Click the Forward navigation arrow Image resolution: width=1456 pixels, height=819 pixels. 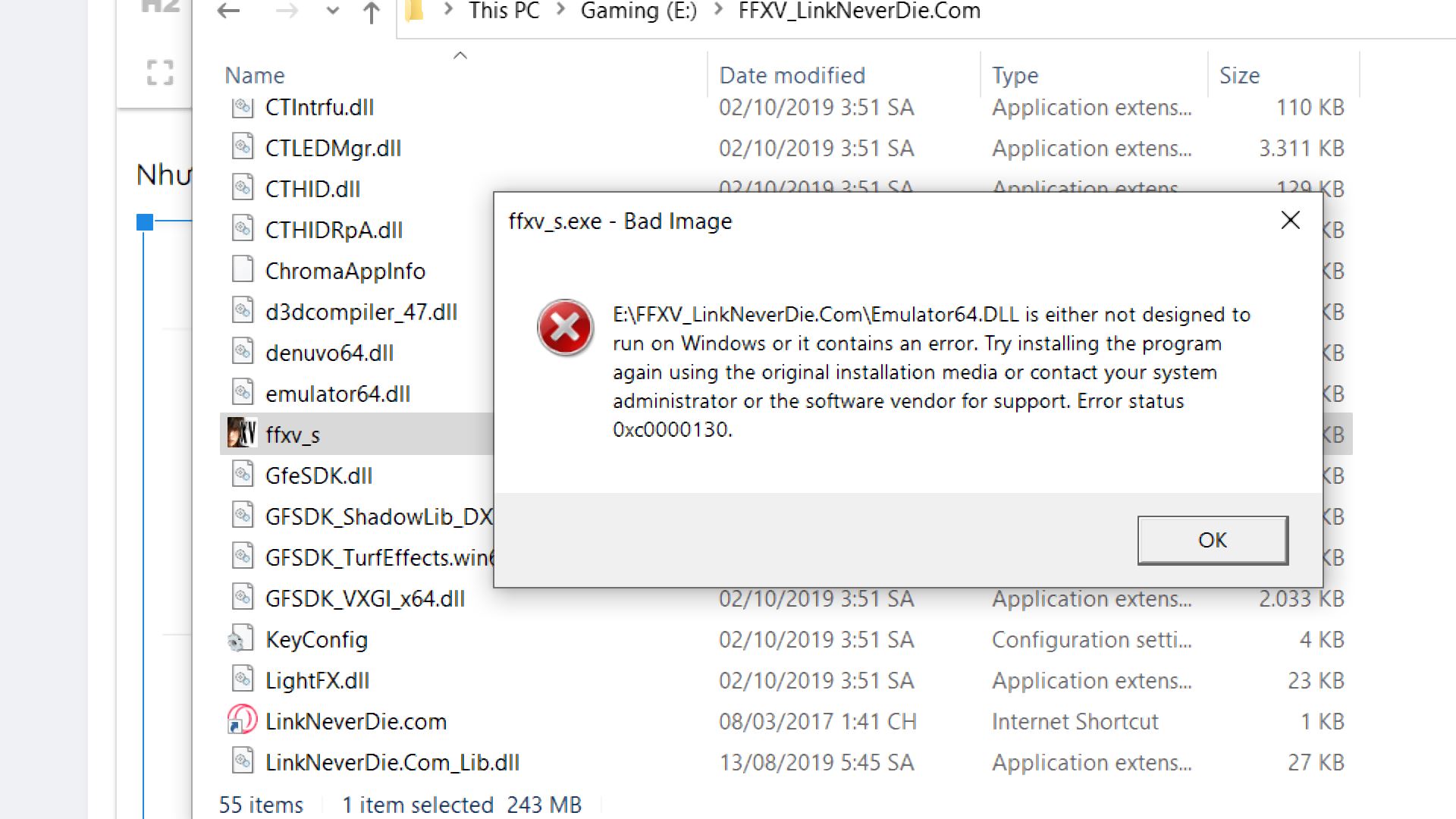coord(287,11)
